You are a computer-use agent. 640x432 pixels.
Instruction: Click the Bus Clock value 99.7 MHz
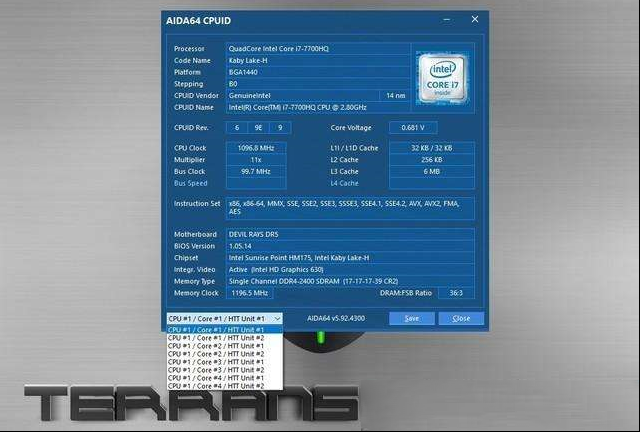pyautogui.click(x=256, y=171)
